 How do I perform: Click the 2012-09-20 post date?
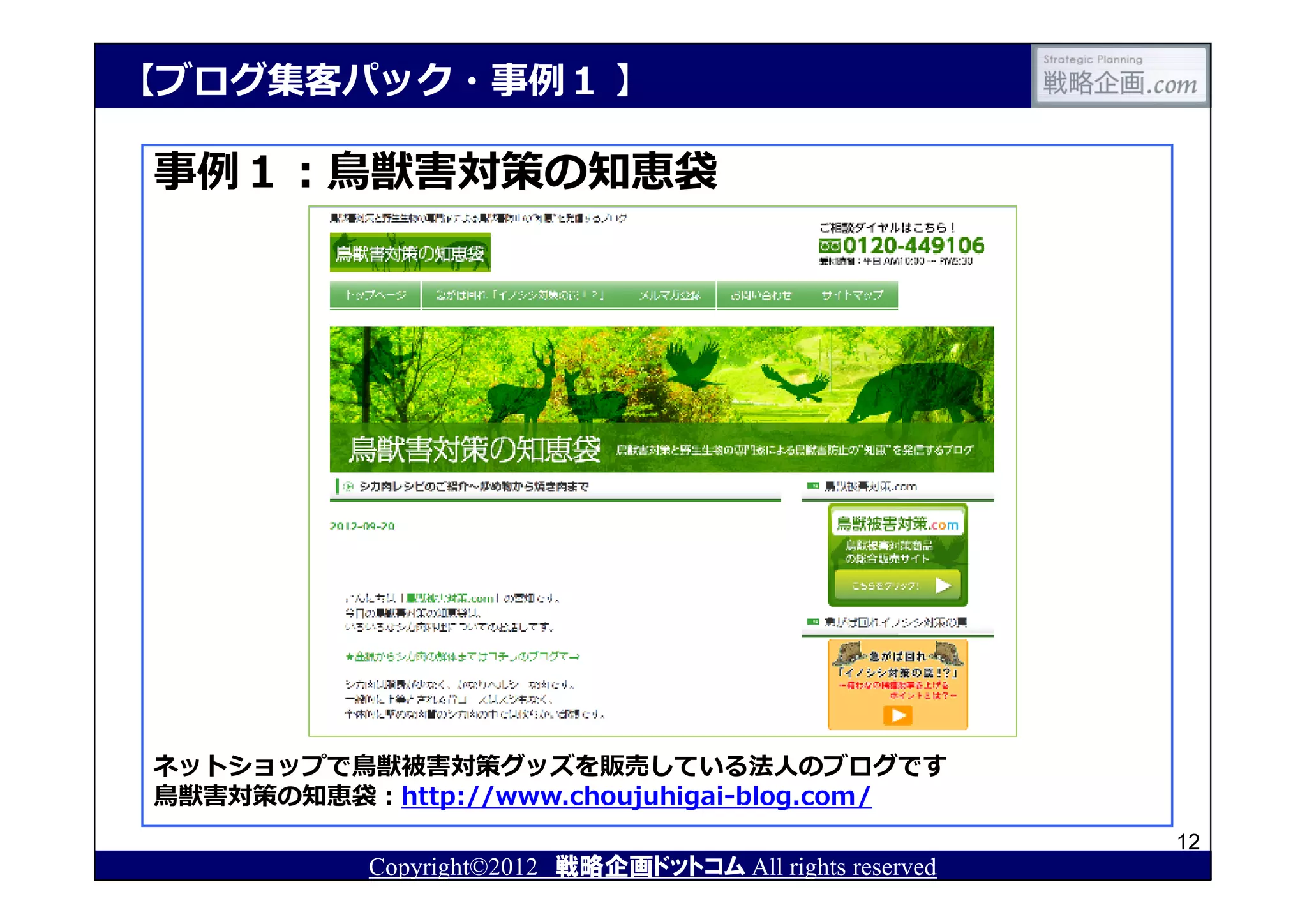pos(362,526)
